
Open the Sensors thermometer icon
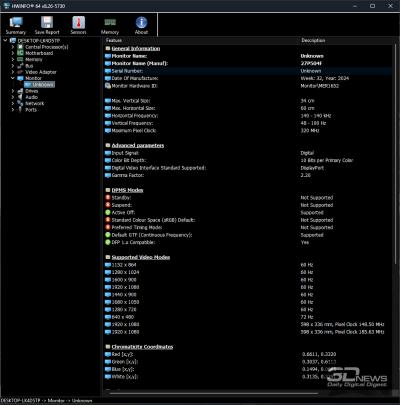click(78, 25)
